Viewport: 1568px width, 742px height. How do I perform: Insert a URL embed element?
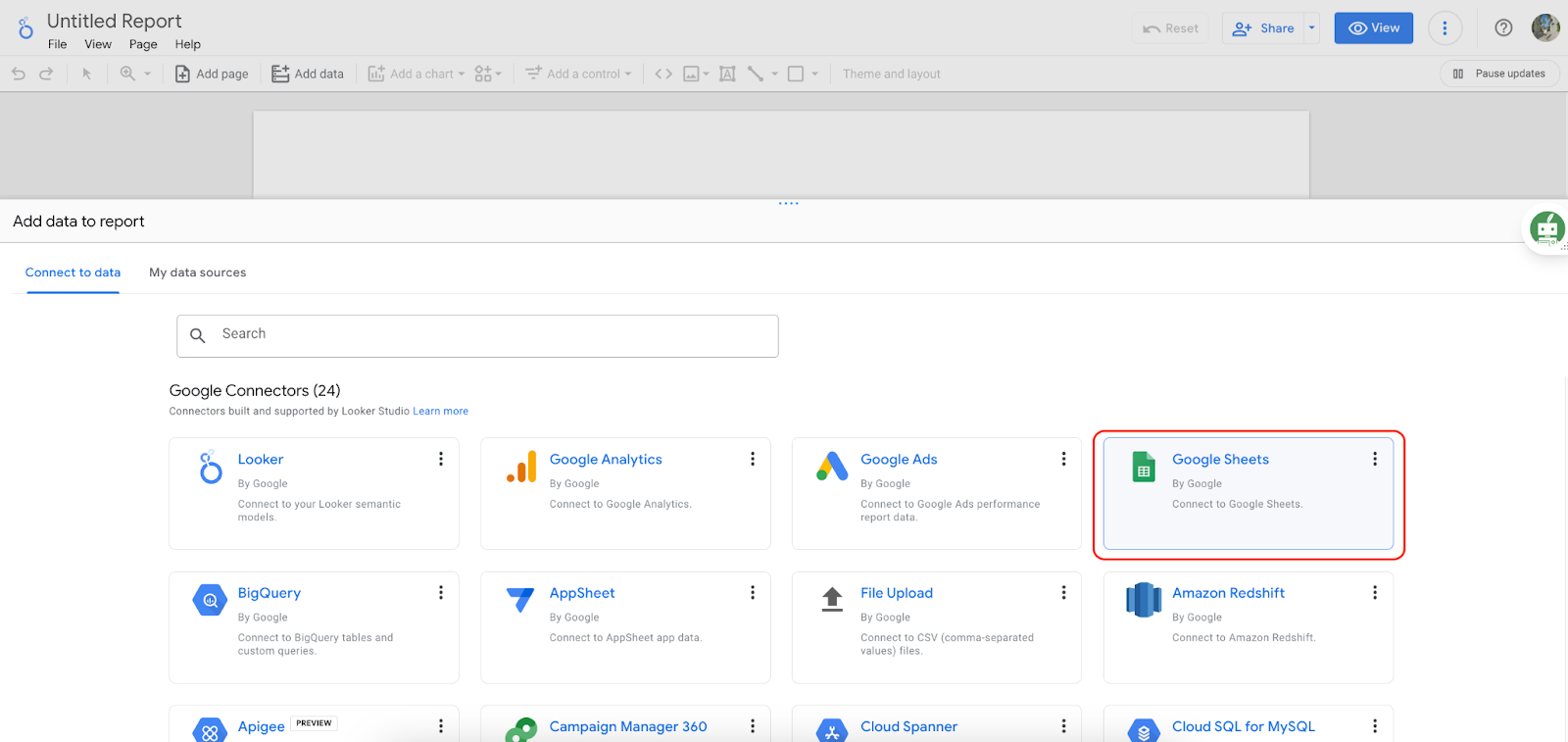(x=663, y=74)
